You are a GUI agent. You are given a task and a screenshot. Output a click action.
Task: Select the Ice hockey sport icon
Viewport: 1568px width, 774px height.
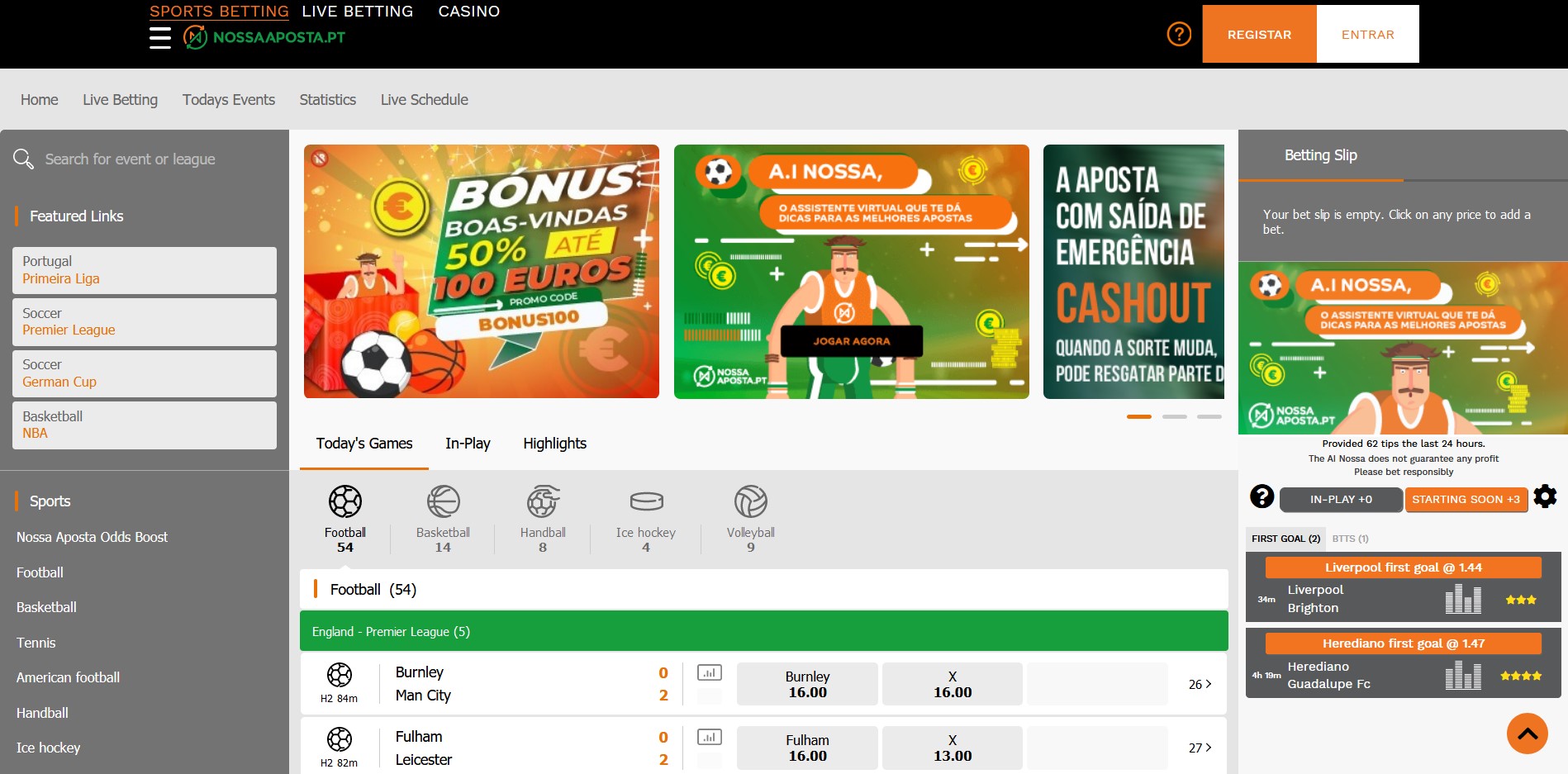pos(646,501)
